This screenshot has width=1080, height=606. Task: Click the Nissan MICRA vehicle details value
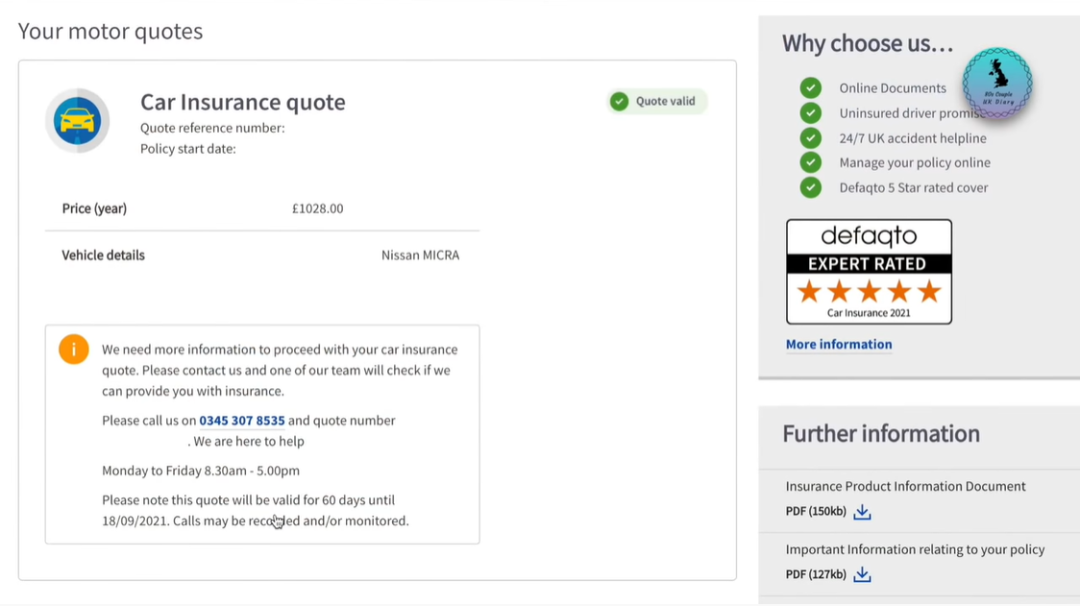[420, 255]
